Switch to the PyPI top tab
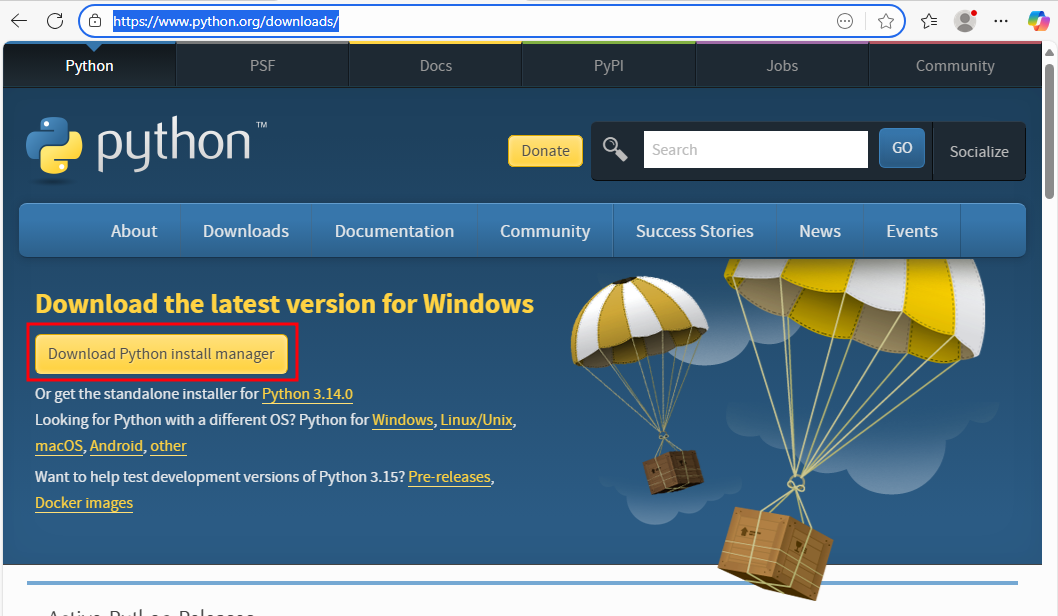The height and width of the screenshot is (616, 1058). click(608, 66)
